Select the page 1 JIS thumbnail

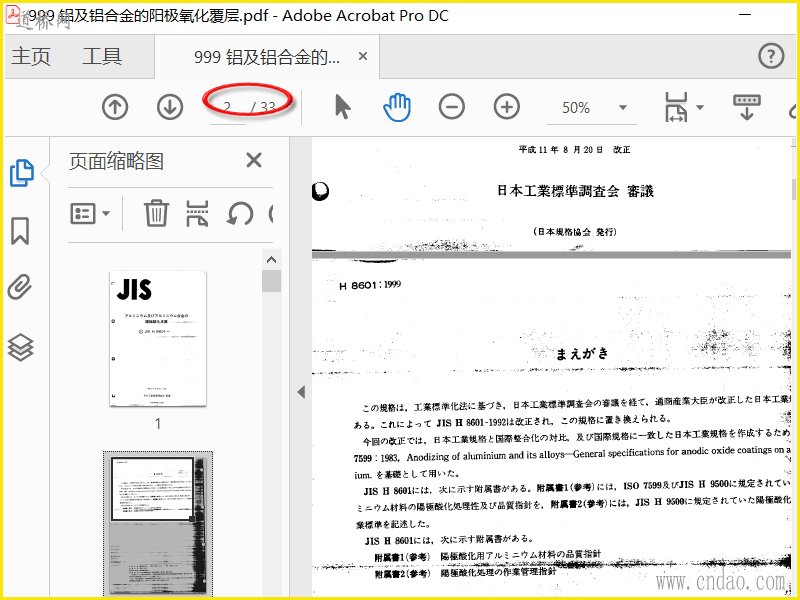click(x=158, y=338)
